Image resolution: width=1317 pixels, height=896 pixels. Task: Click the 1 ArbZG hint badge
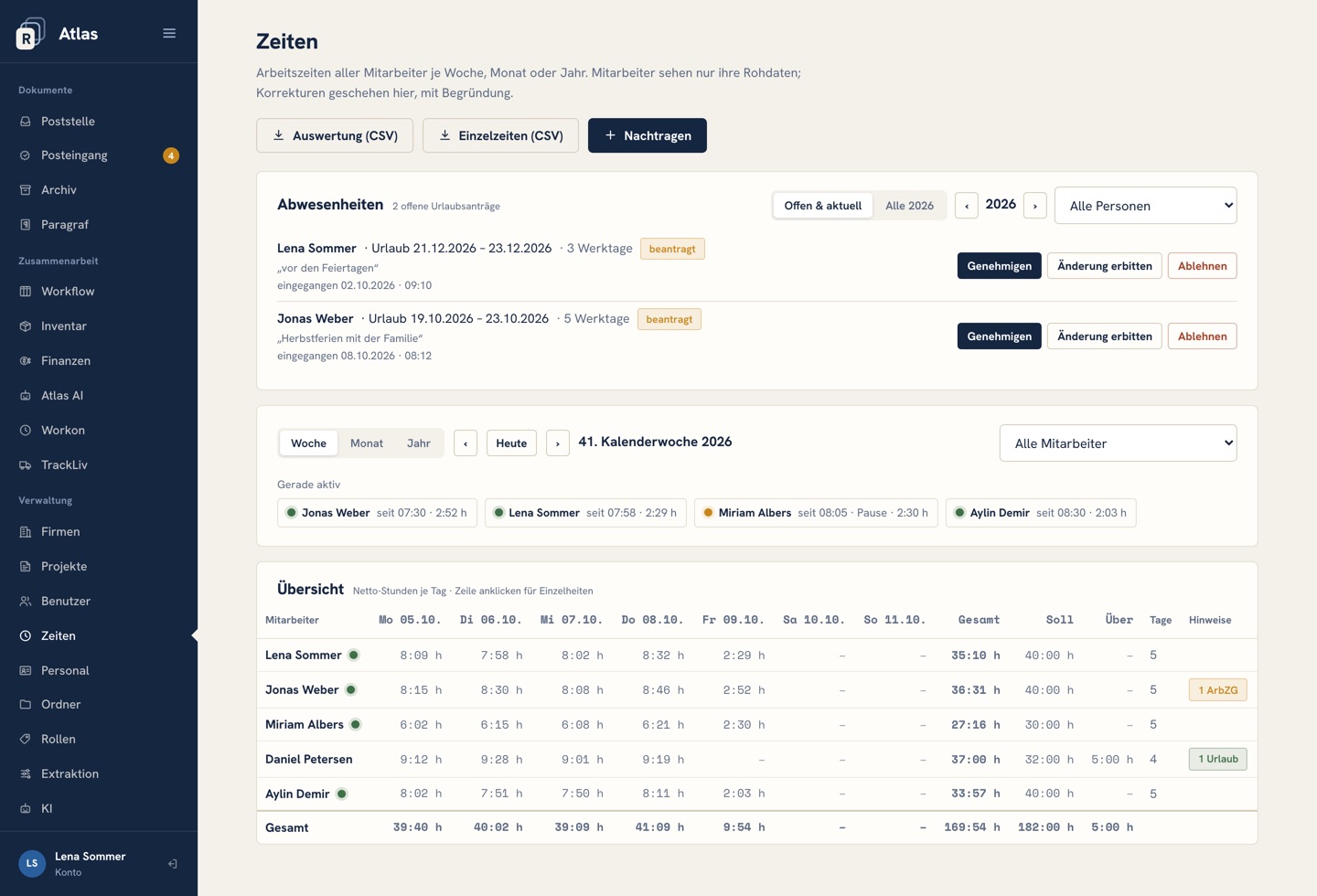coord(1217,690)
